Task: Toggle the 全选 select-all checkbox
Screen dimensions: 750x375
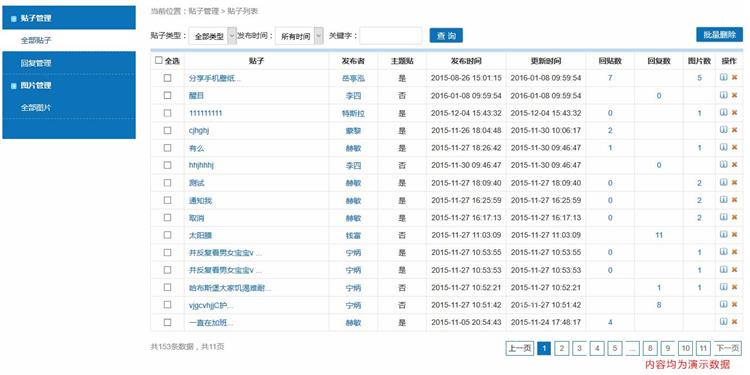Action: [x=159, y=60]
